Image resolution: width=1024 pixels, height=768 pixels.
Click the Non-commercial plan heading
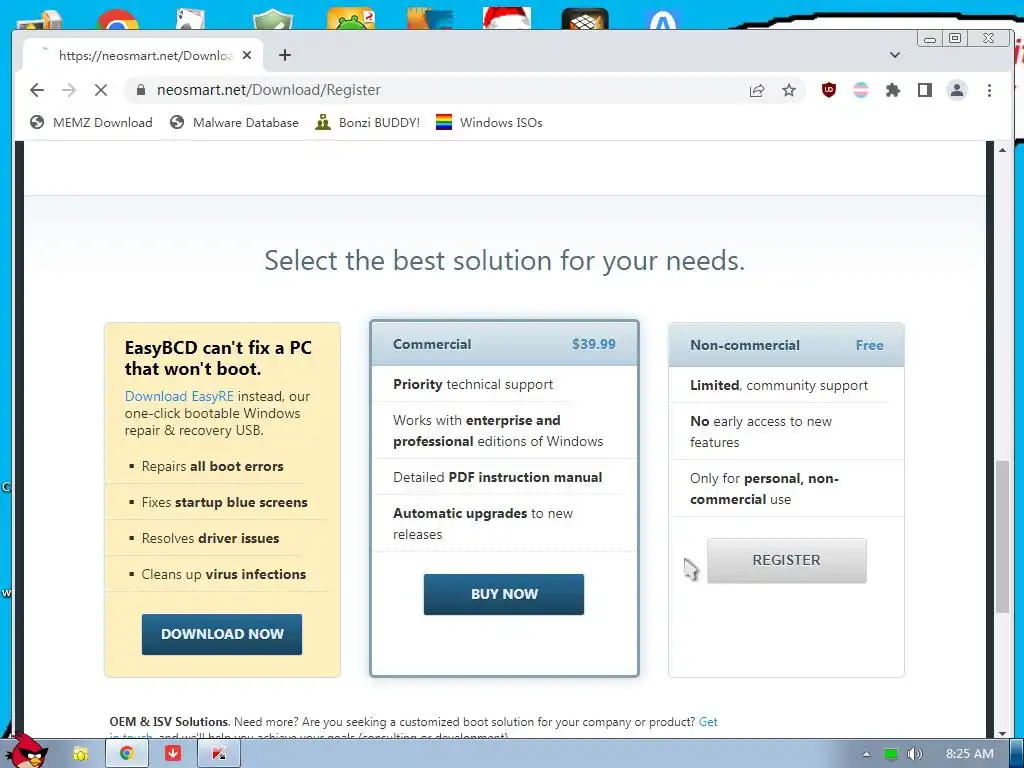pyautogui.click(x=744, y=345)
